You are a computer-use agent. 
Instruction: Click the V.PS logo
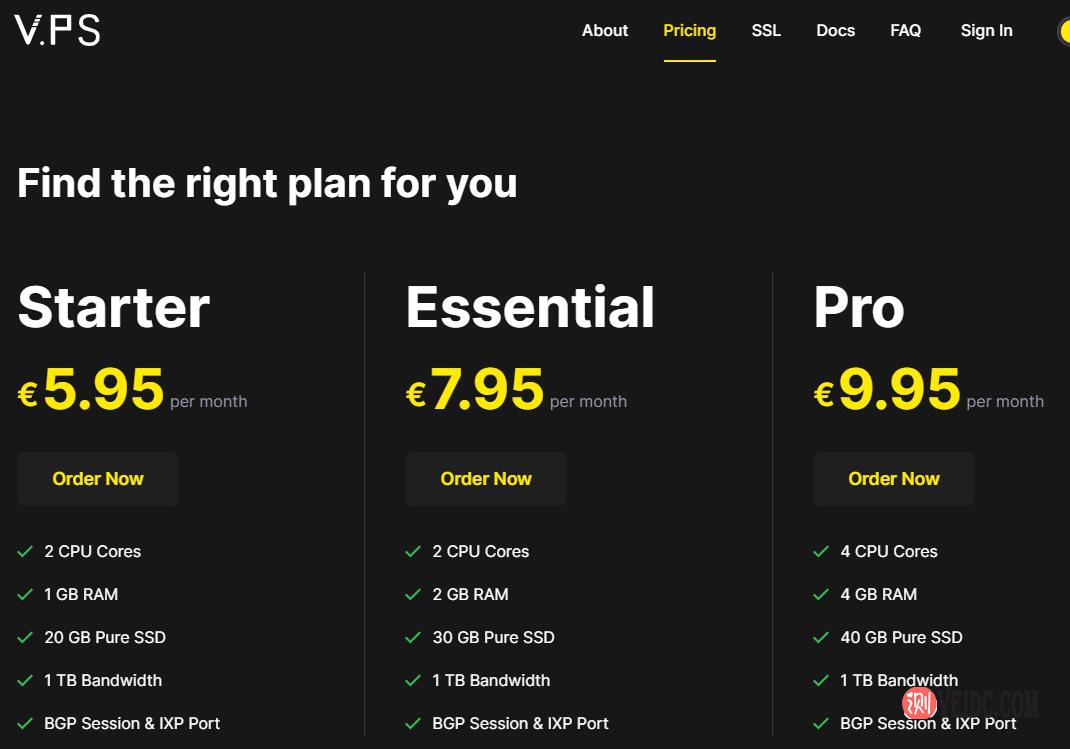57,30
